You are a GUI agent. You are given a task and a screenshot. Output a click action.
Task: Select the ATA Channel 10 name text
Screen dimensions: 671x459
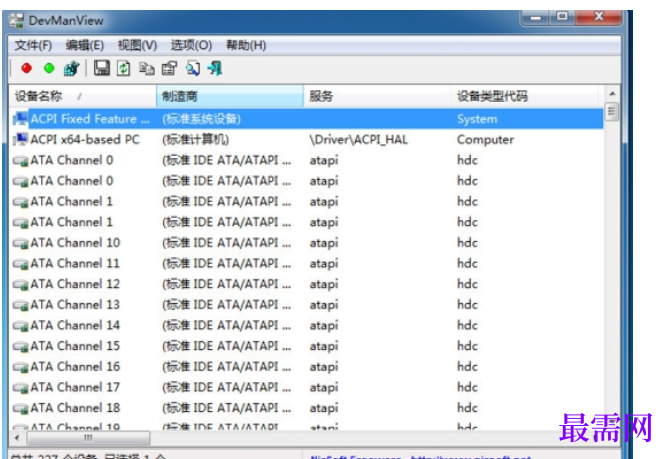tap(75, 243)
